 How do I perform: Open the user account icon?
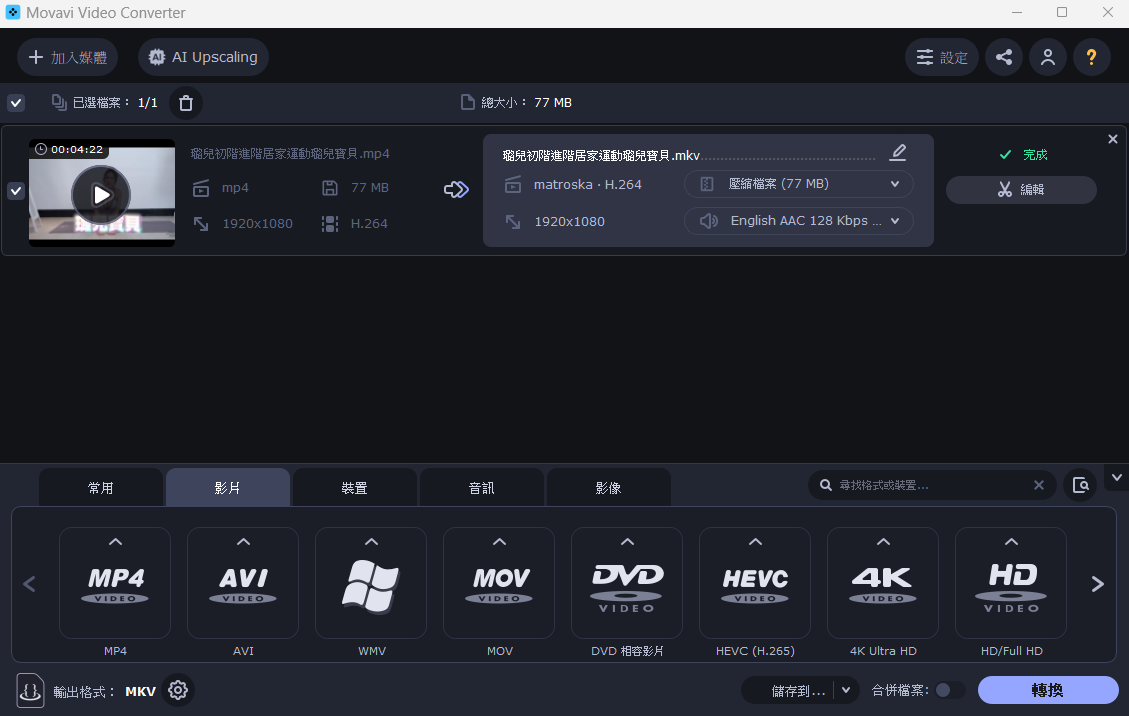point(1048,57)
